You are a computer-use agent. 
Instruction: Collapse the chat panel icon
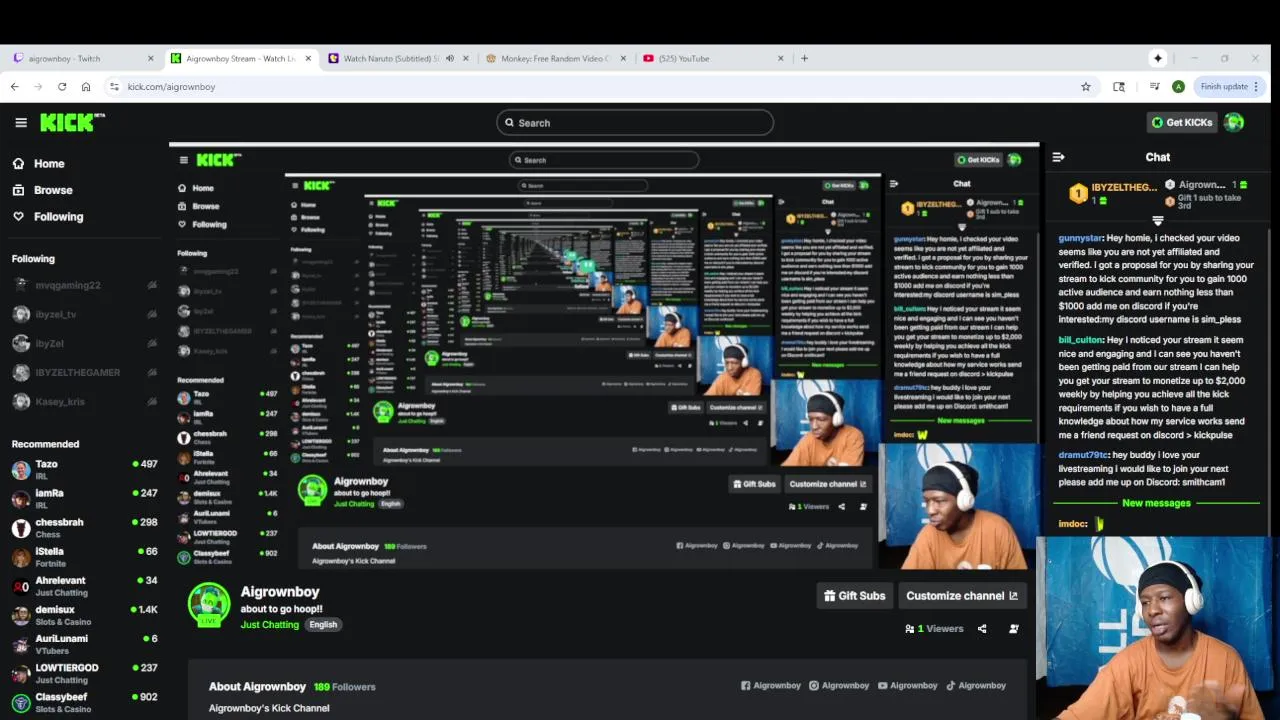1058,157
